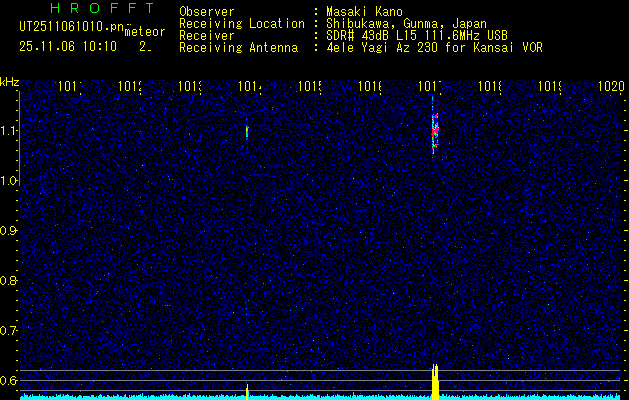
Task: Click the bright red meteor echo
Action: pos(434,130)
